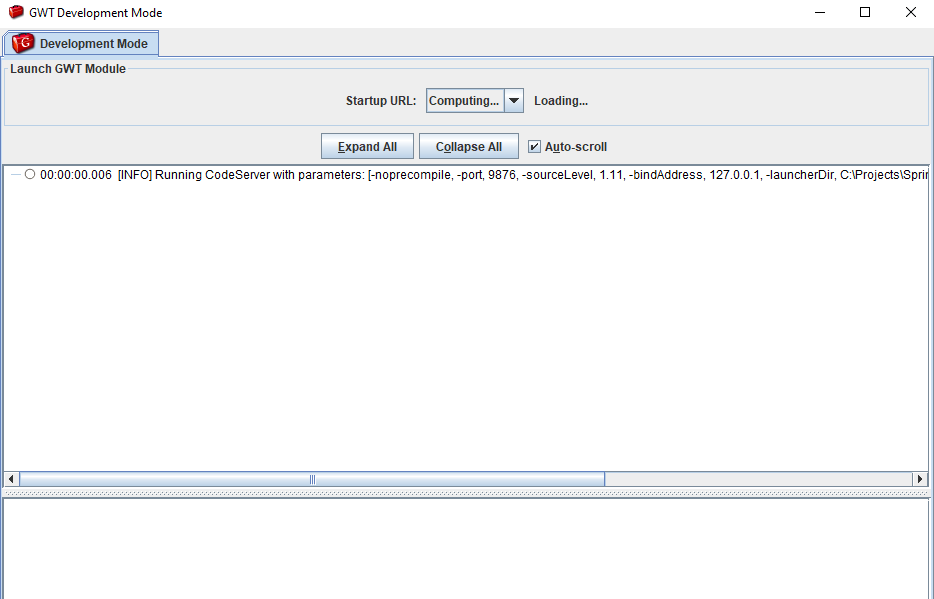Click the horizontal scrollbar thumb in log panel
The image size is (934, 599).
coord(312,480)
